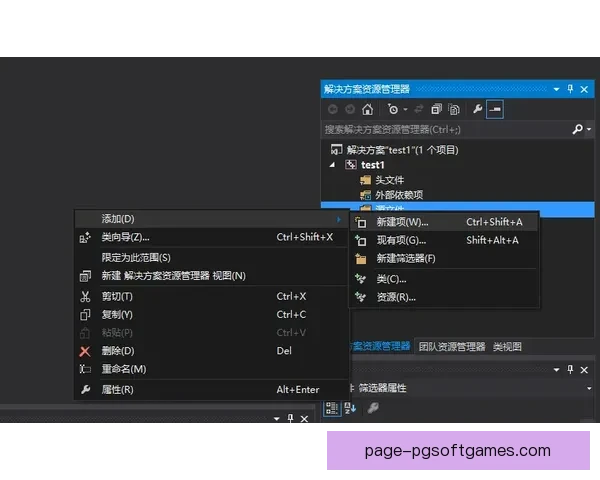Click the pending changes filter clock icon
The height and width of the screenshot is (480, 600).
pos(393,109)
